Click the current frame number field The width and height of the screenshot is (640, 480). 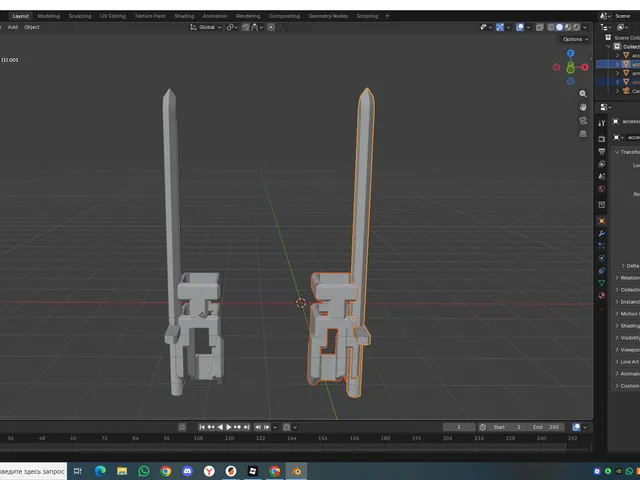click(459, 427)
